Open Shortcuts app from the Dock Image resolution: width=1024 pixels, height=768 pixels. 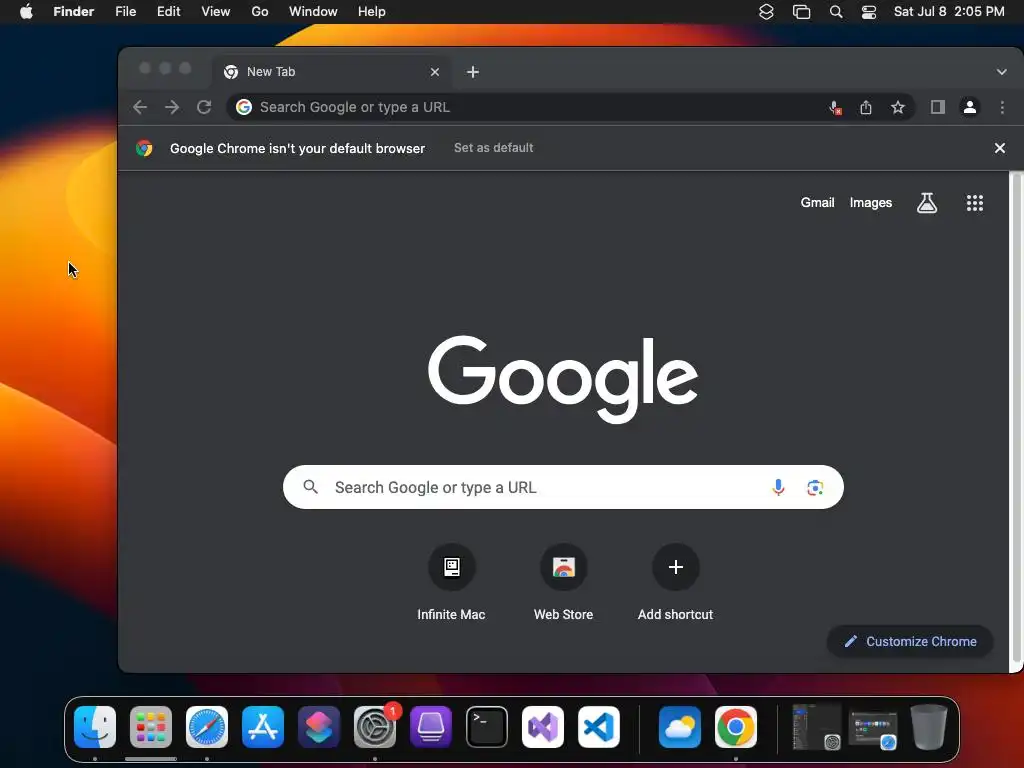click(x=319, y=727)
